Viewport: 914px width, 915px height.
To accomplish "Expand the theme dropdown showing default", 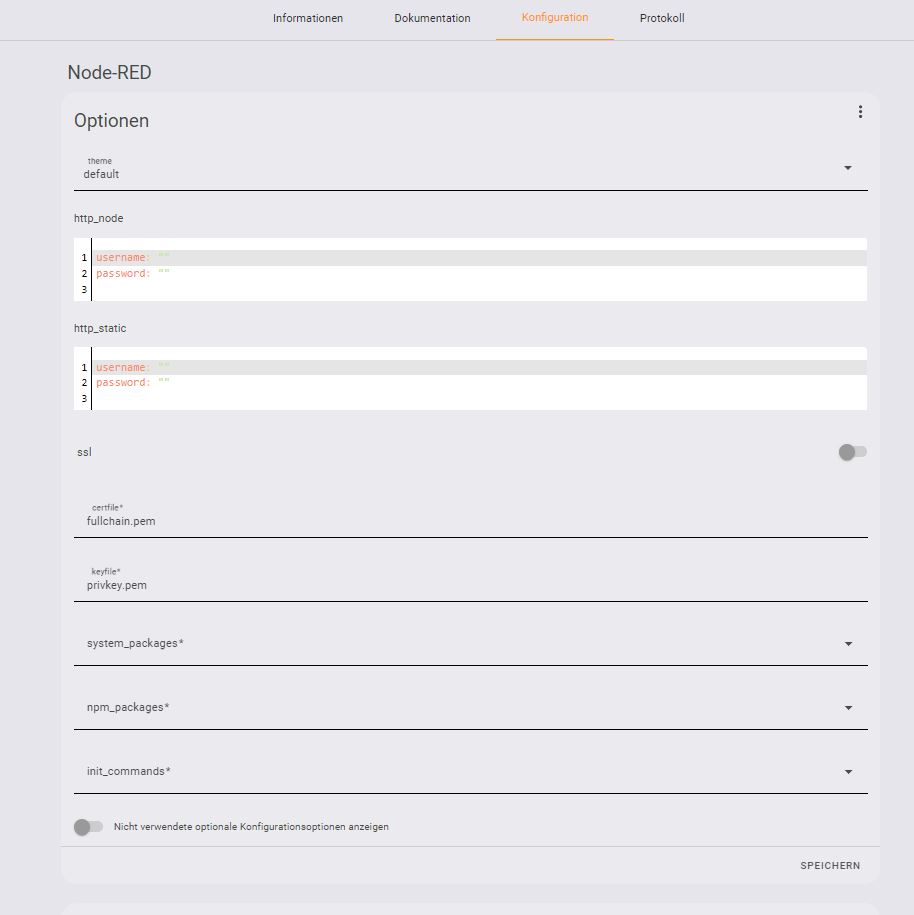I will [470, 168].
